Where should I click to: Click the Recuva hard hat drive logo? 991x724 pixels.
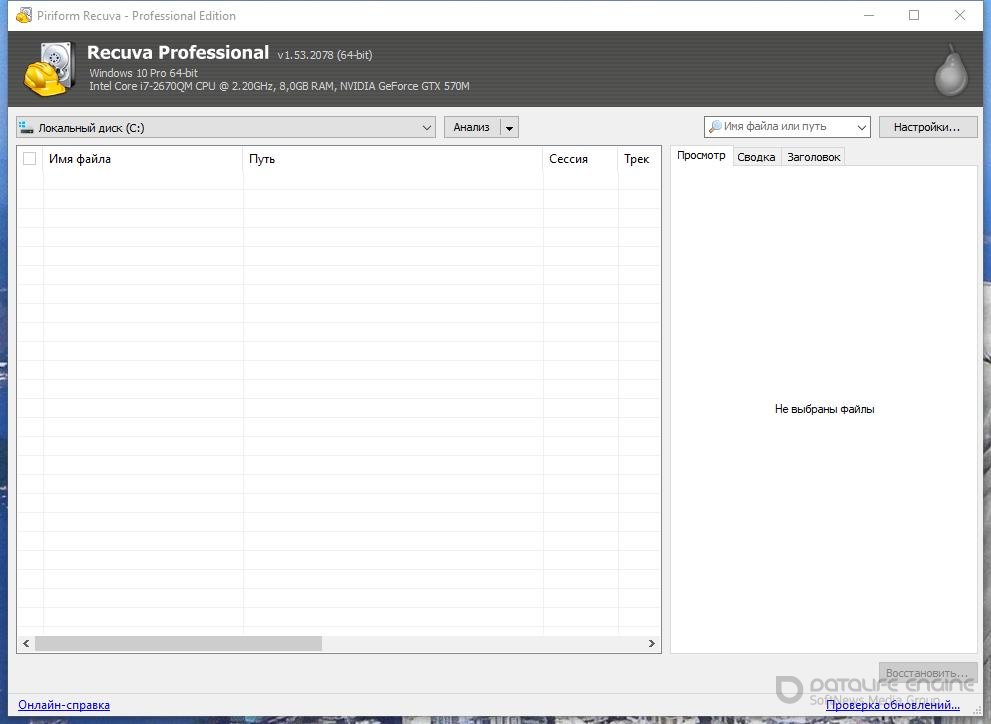click(48, 70)
